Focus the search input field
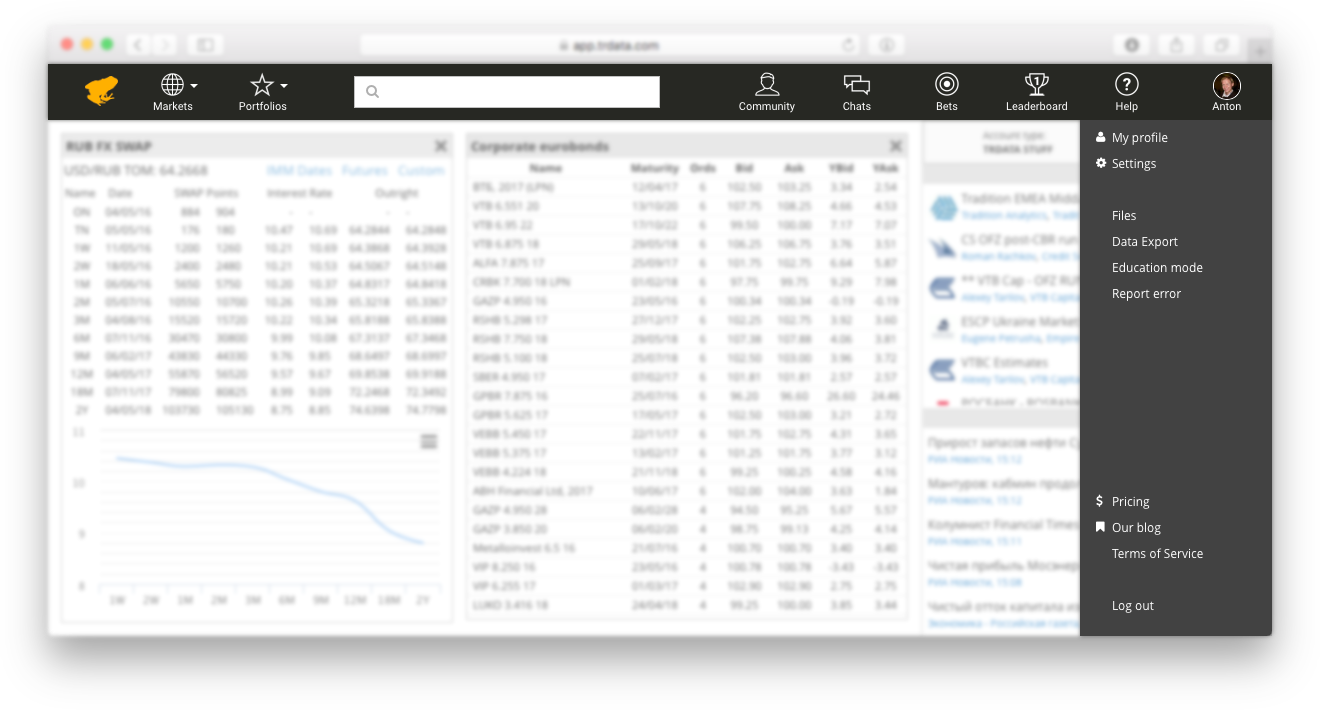This screenshot has width=1320, height=710. tap(507, 91)
